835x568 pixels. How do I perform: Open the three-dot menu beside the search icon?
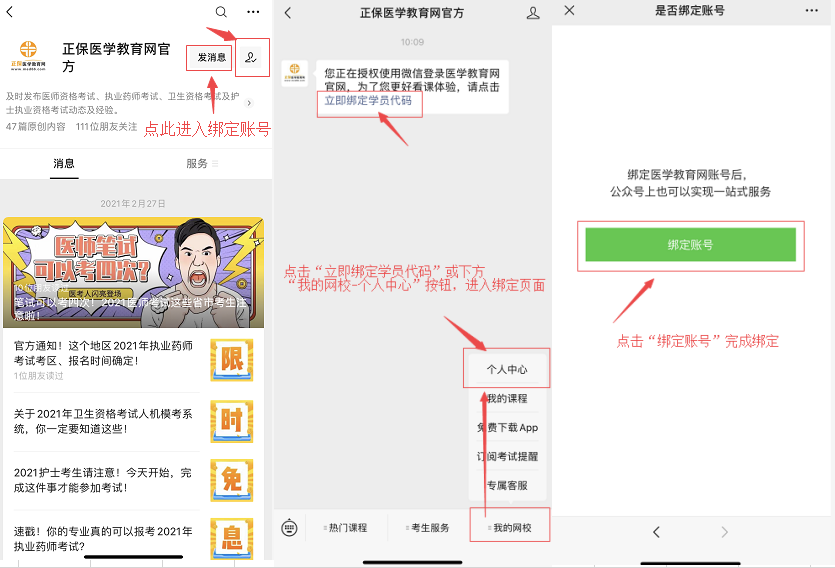coord(253,12)
